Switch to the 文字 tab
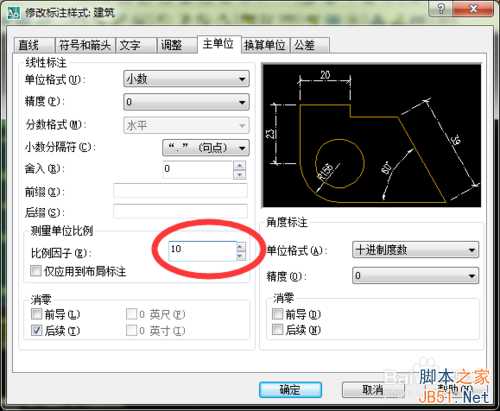This screenshot has height=411, width=500. pyautogui.click(x=136, y=45)
